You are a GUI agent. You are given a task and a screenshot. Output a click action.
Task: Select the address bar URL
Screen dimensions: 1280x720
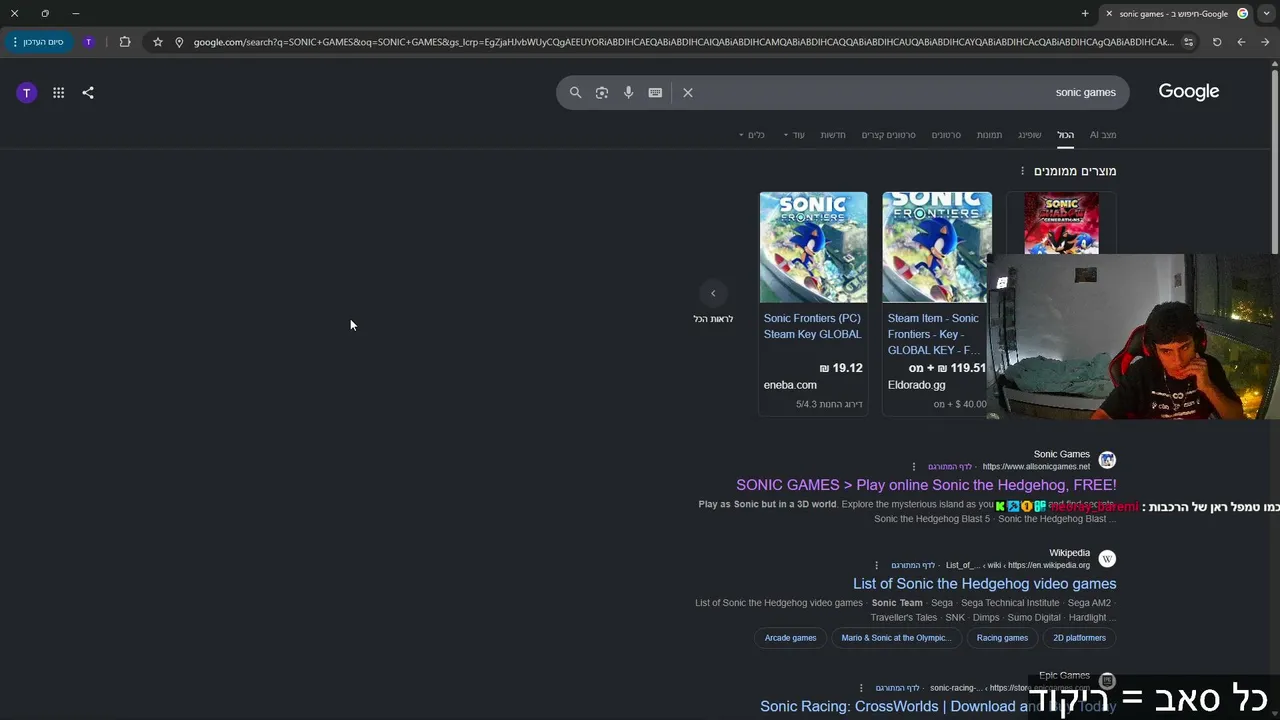tap(684, 42)
